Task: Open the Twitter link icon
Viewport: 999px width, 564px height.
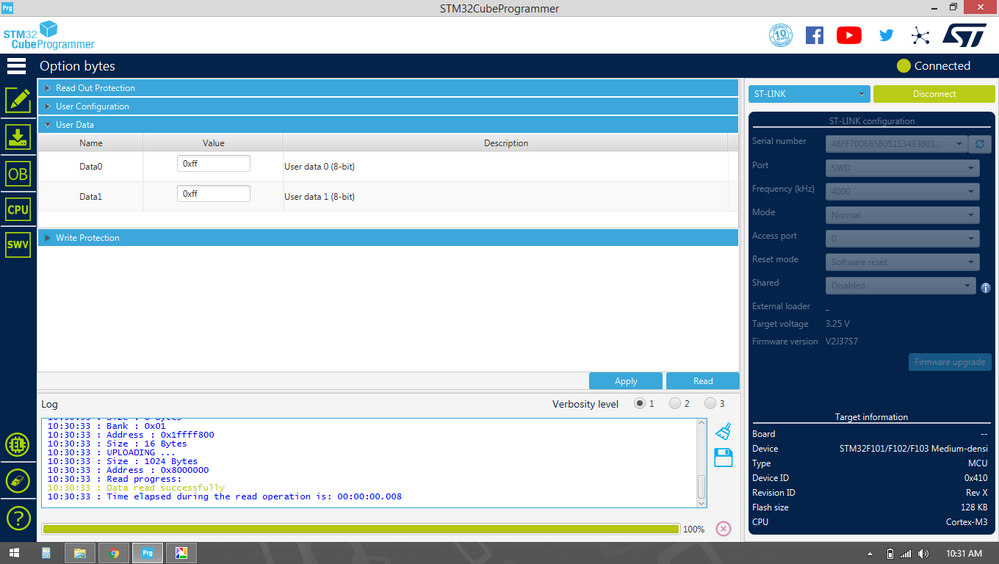Action: click(886, 35)
